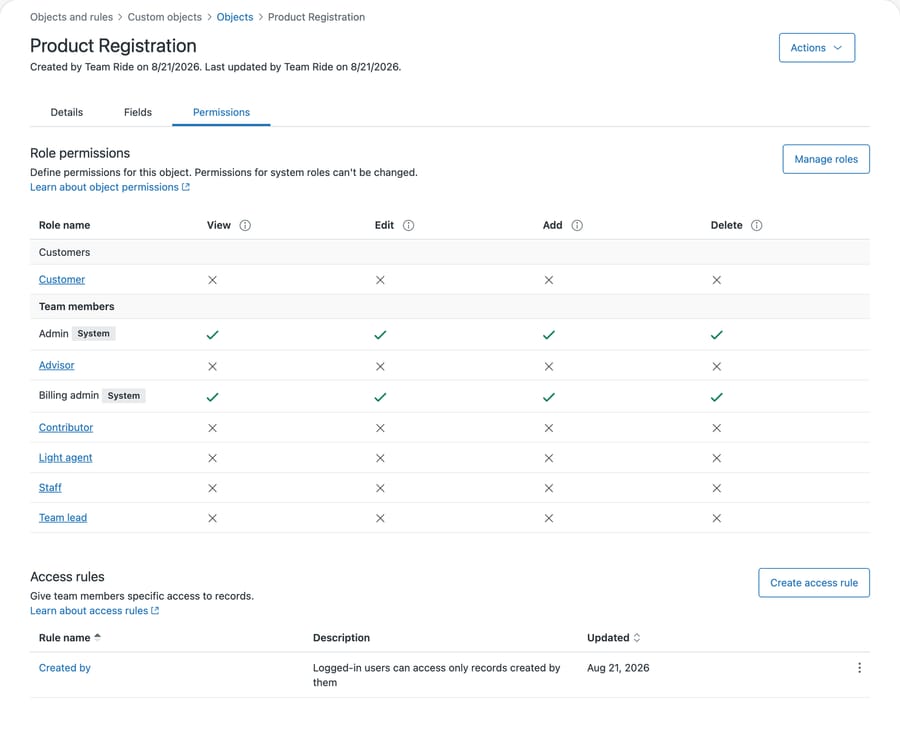Click the Team members group heading
The width and height of the screenshot is (900, 733).
[x=76, y=307]
